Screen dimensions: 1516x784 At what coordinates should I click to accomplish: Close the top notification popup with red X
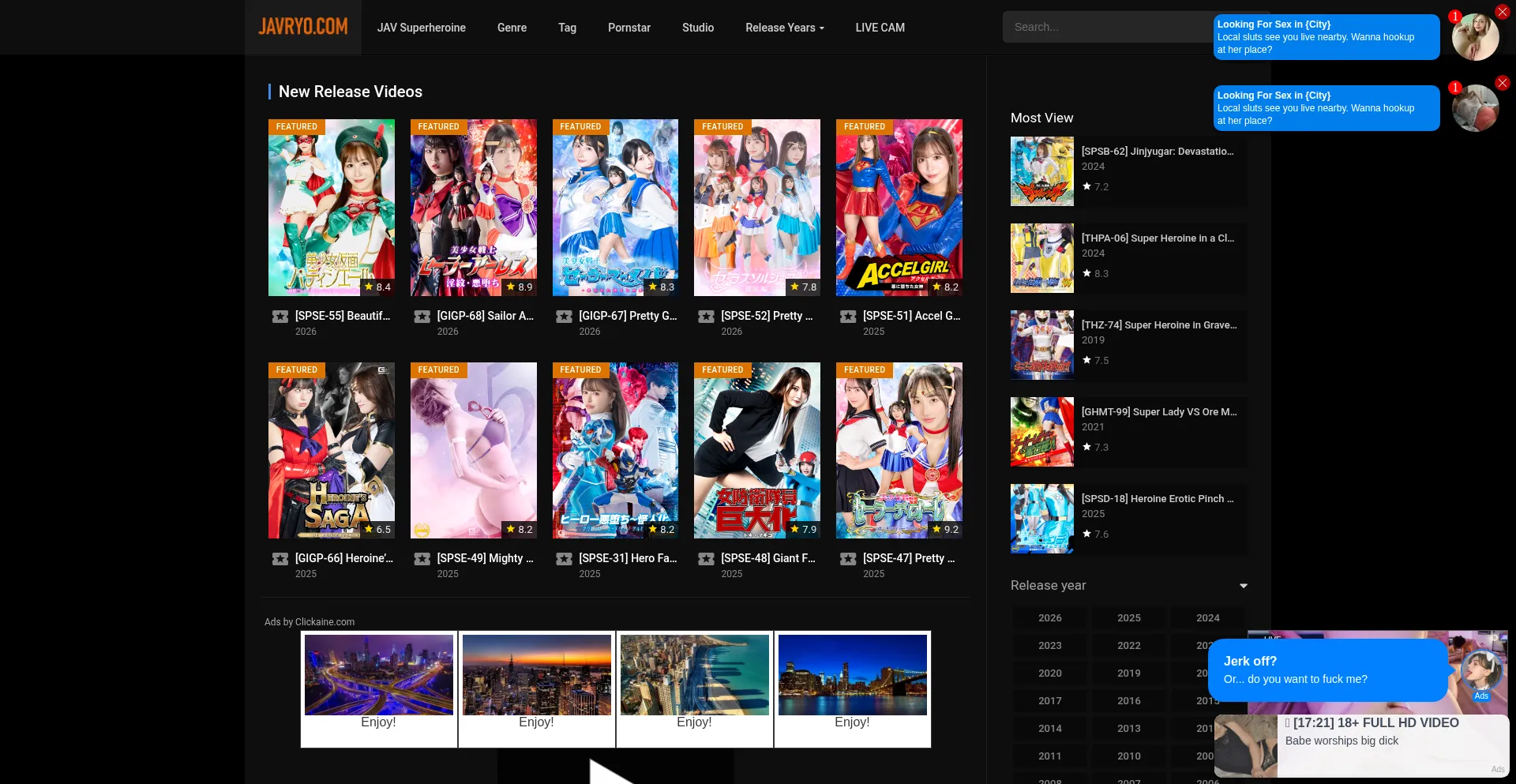1502,12
